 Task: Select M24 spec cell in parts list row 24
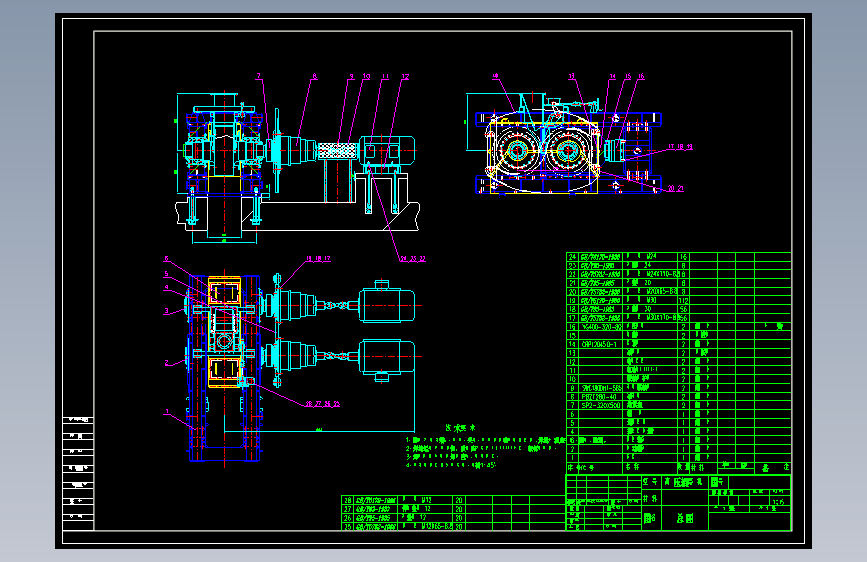tap(651, 257)
